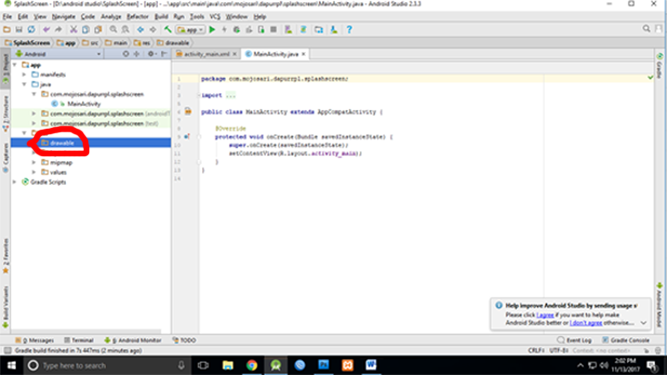Click the Replace icon in toolbar
Screen dimensions: 667x375
(125, 29)
